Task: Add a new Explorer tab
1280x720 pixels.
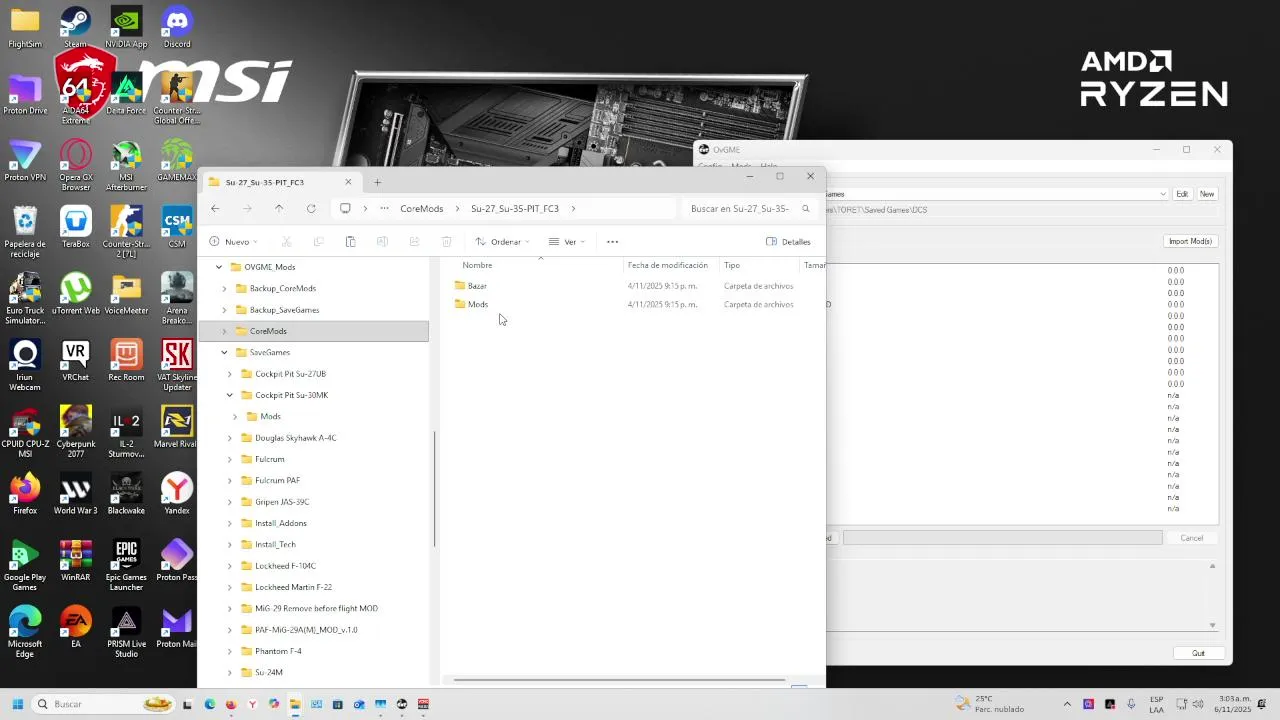Action: [x=377, y=182]
